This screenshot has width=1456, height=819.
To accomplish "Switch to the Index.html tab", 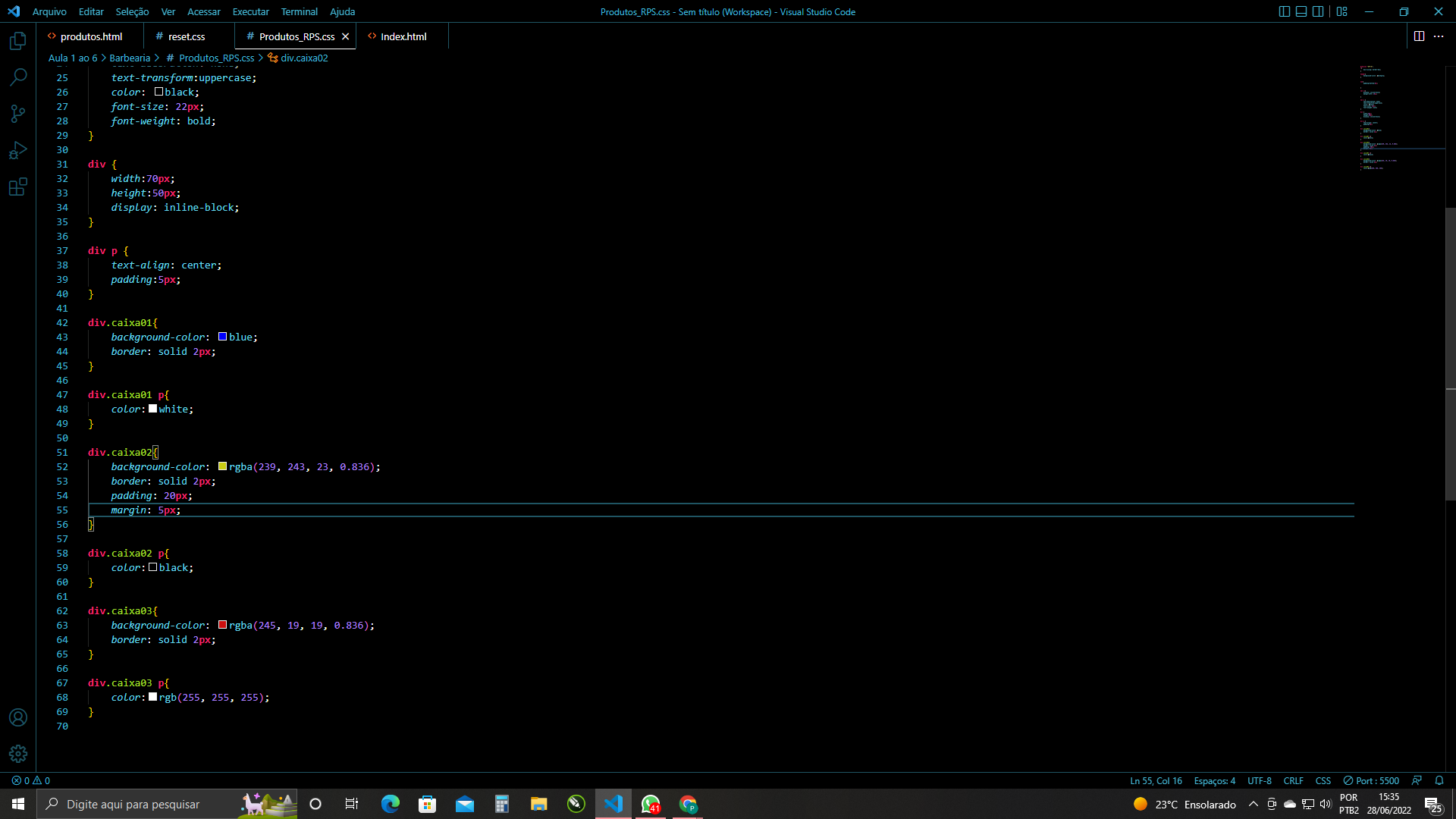I will [403, 36].
